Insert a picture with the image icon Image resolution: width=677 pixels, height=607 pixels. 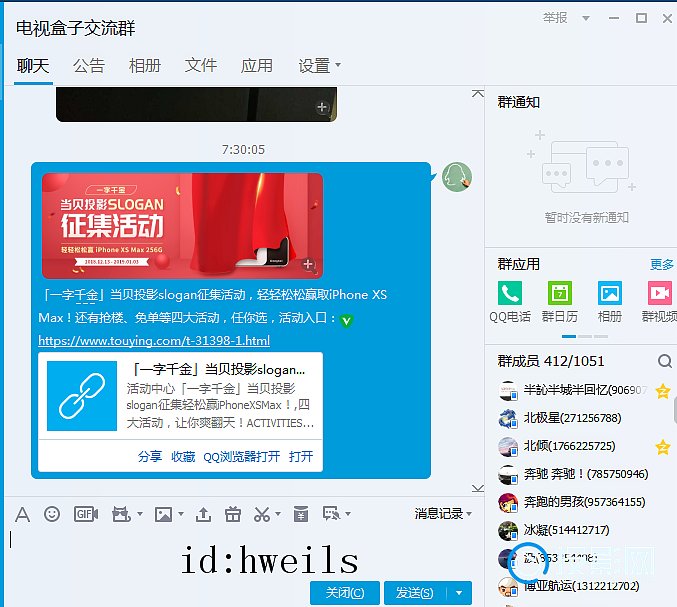click(164, 514)
